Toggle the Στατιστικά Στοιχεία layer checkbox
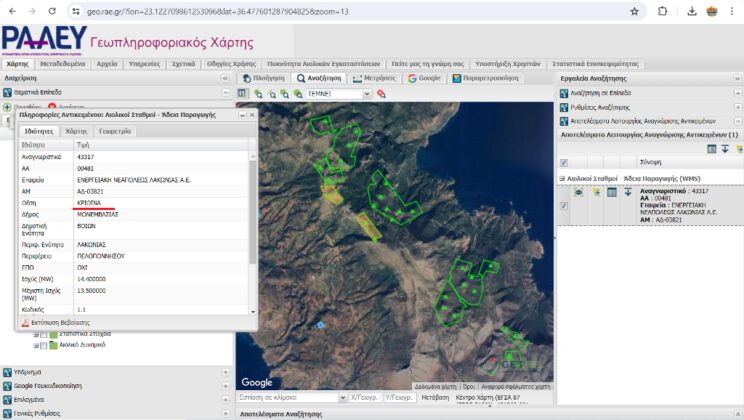 pyautogui.click(x=44, y=334)
